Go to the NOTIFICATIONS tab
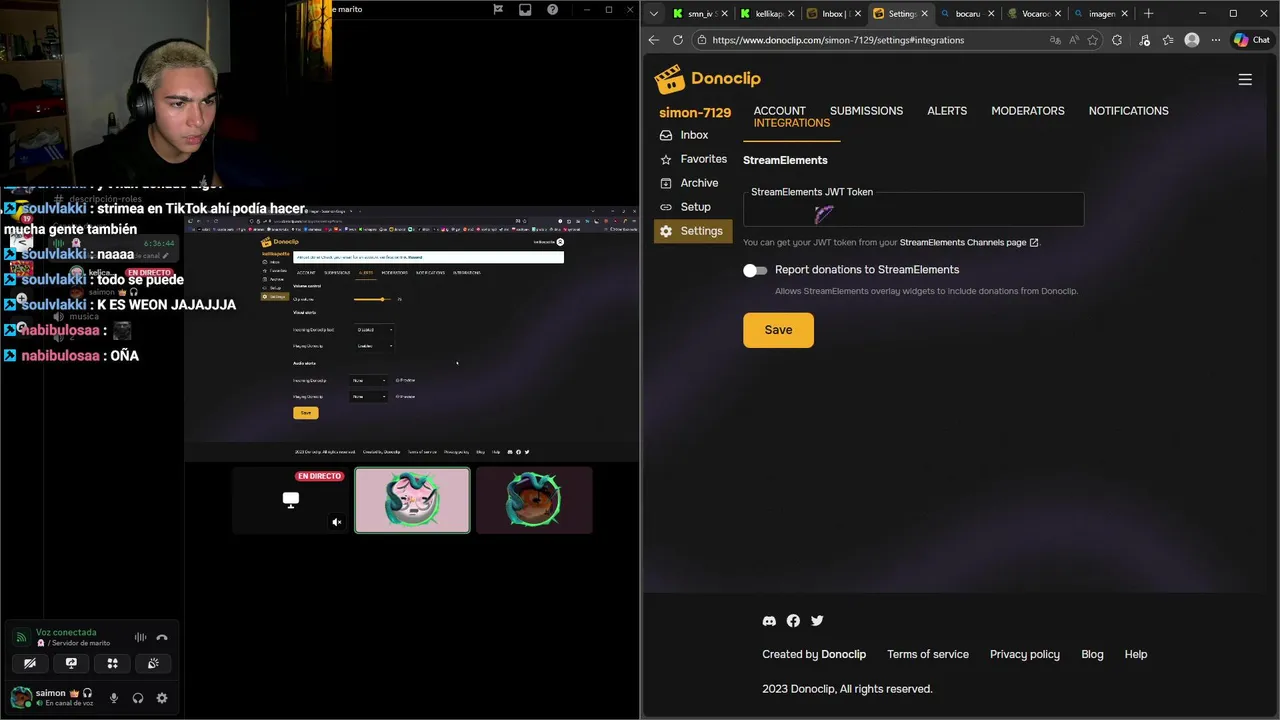Image resolution: width=1280 pixels, height=720 pixels. click(1128, 111)
